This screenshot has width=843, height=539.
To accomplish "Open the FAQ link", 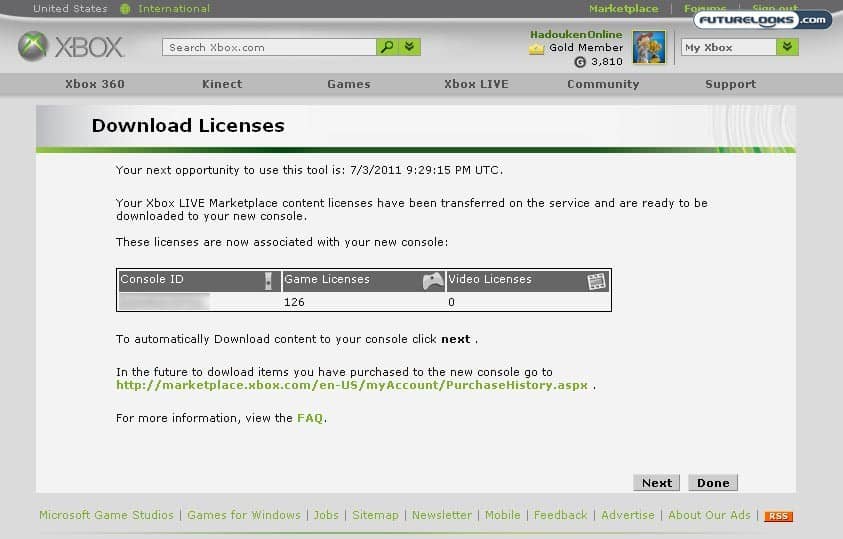I will [310, 418].
